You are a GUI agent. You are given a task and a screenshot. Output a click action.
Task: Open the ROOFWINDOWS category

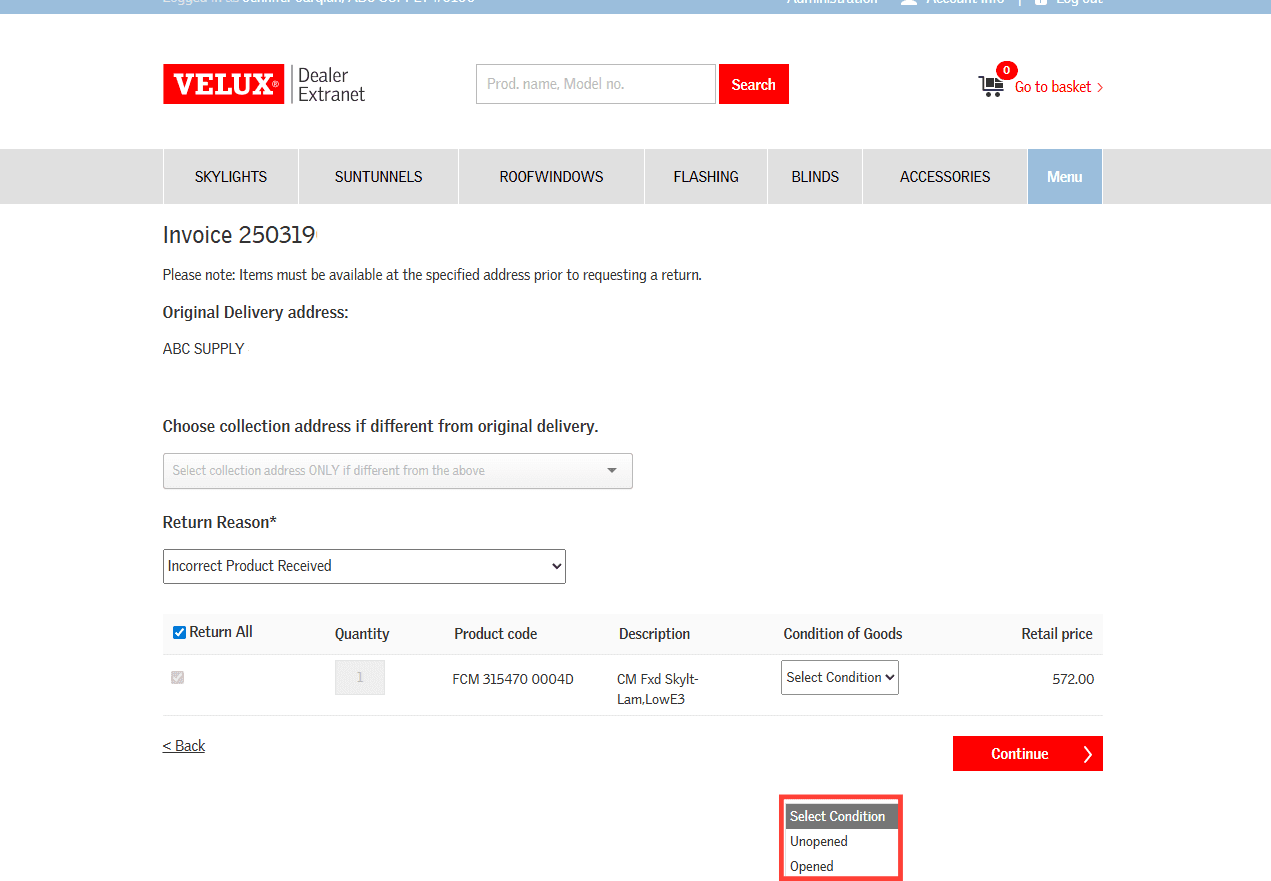552,177
